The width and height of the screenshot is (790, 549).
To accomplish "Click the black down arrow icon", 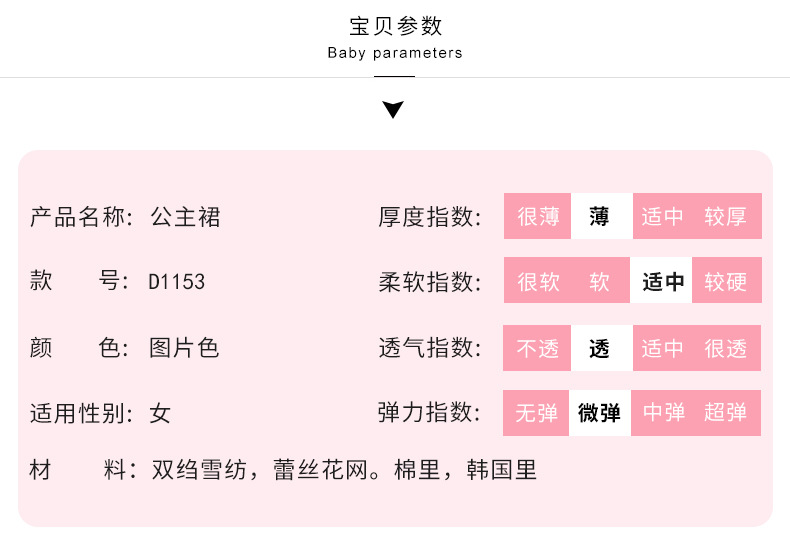I will [394, 109].
